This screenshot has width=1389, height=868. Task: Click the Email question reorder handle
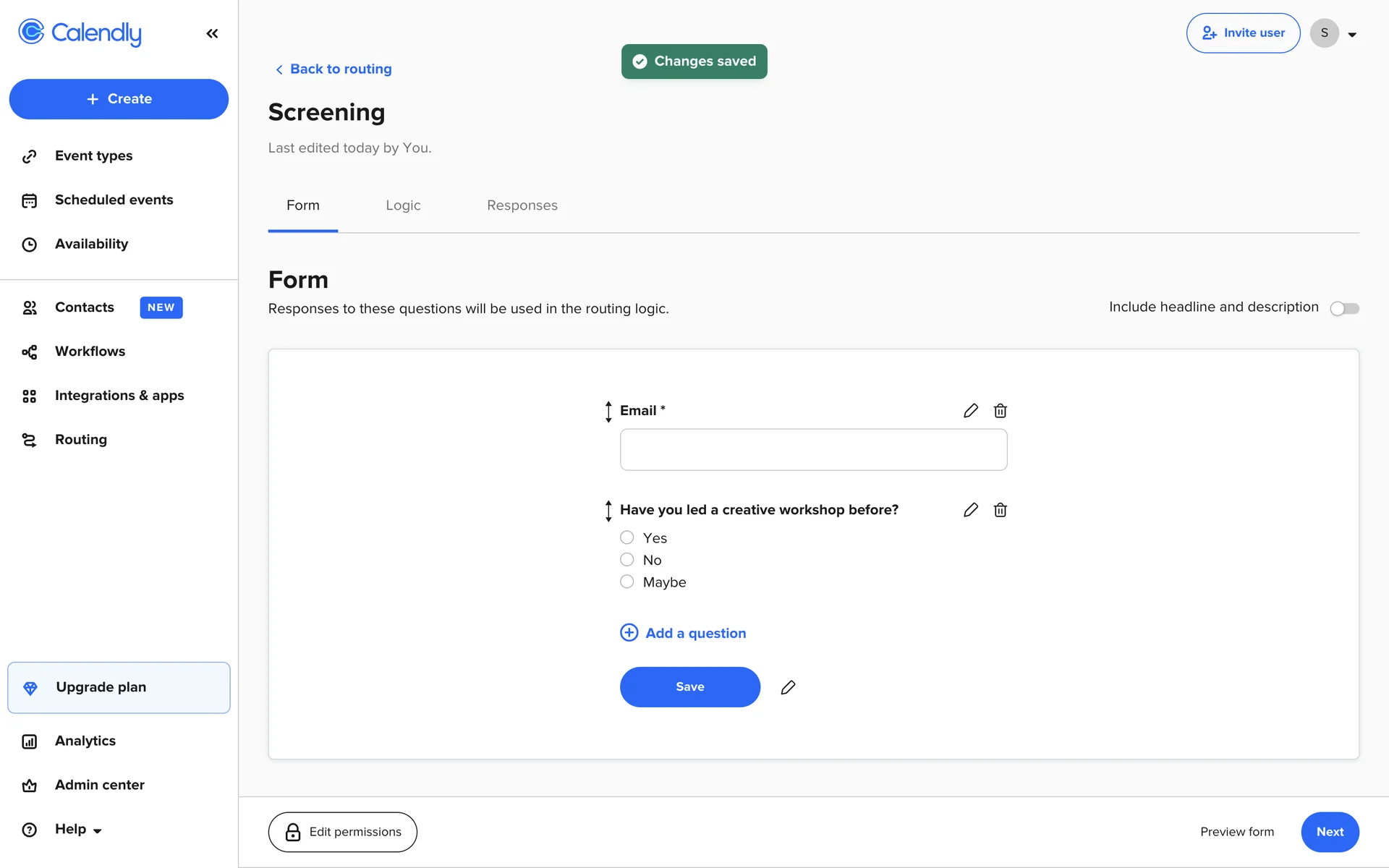pyautogui.click(x=608, y=412)
